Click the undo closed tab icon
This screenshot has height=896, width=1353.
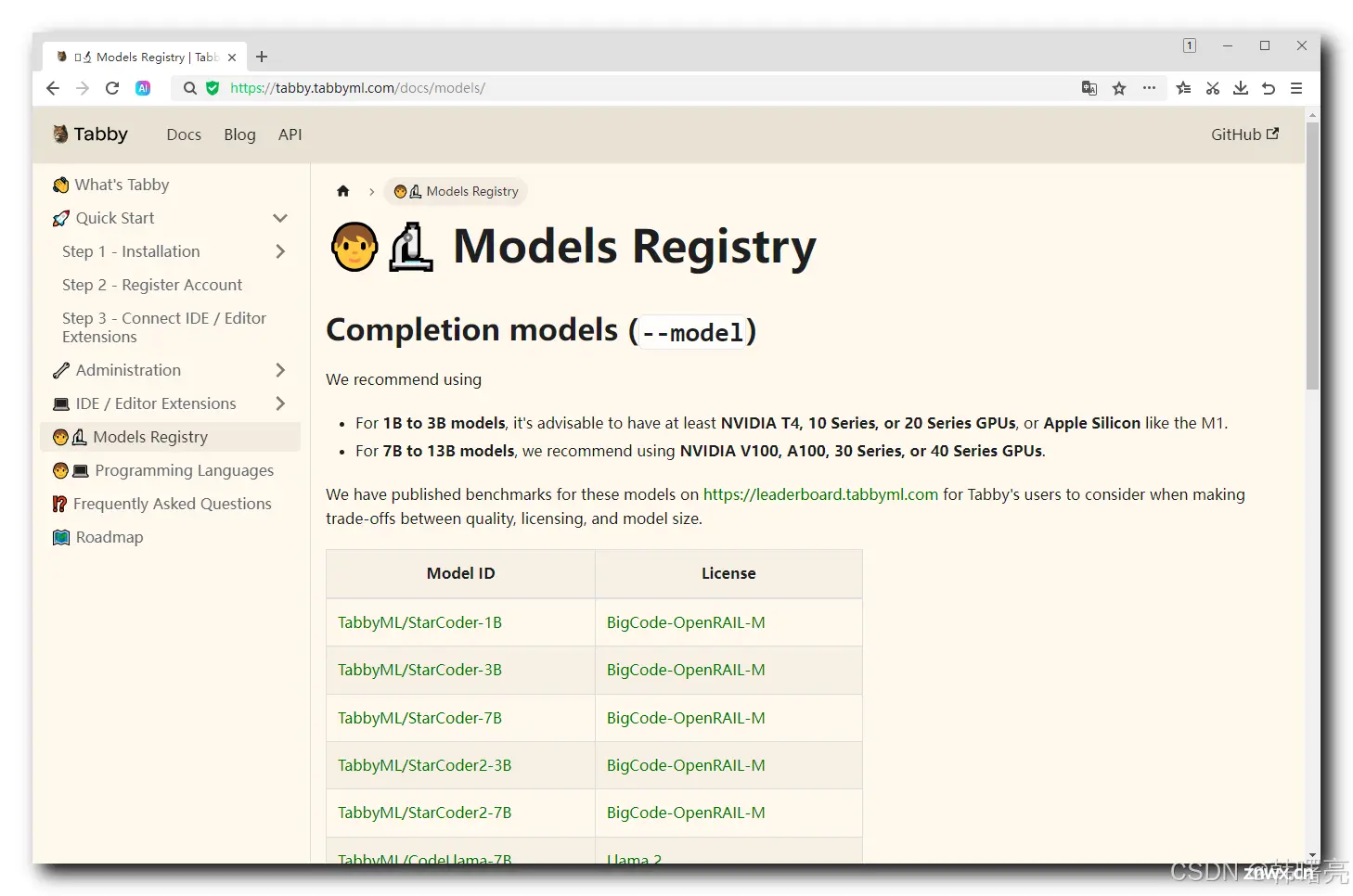pos(1269,88)
